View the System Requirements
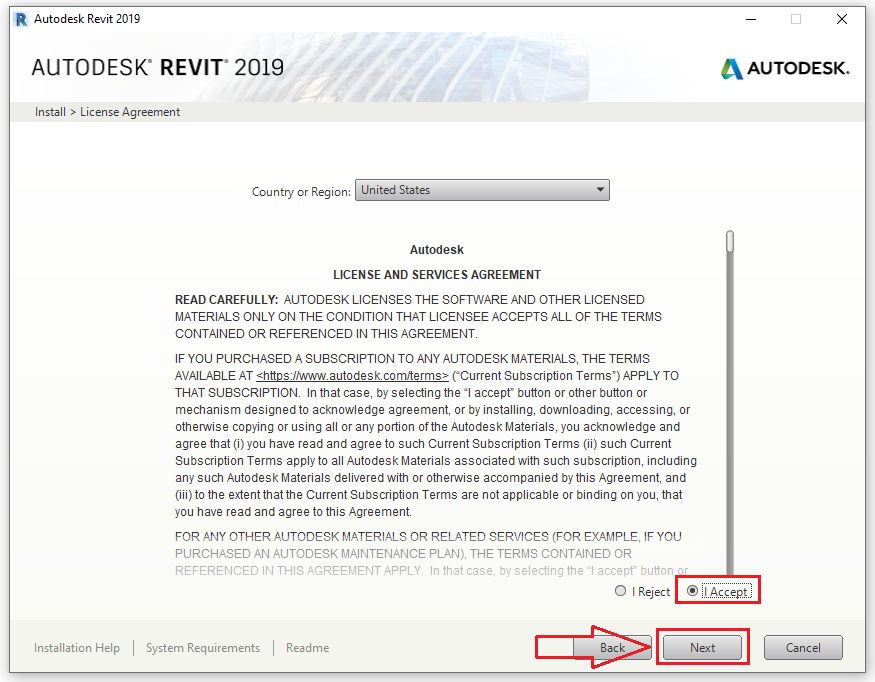Viewport: 875px width, 682px height. pyautogui.click(x=202, y=647)
